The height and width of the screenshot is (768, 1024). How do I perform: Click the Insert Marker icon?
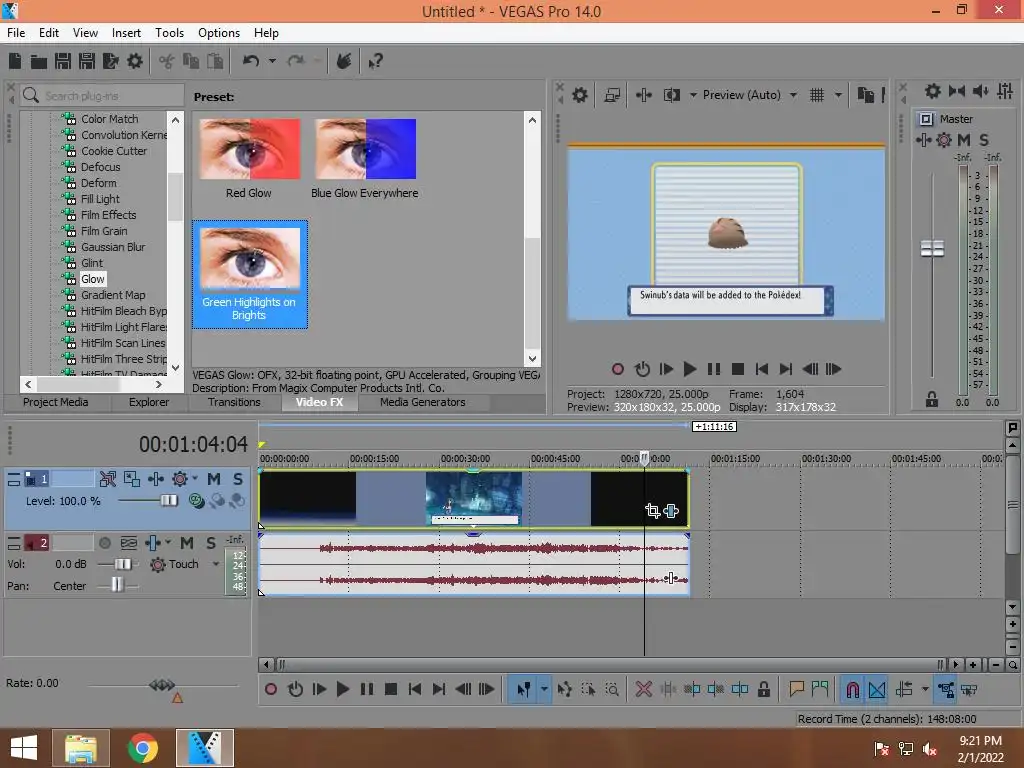click(796, 689)
